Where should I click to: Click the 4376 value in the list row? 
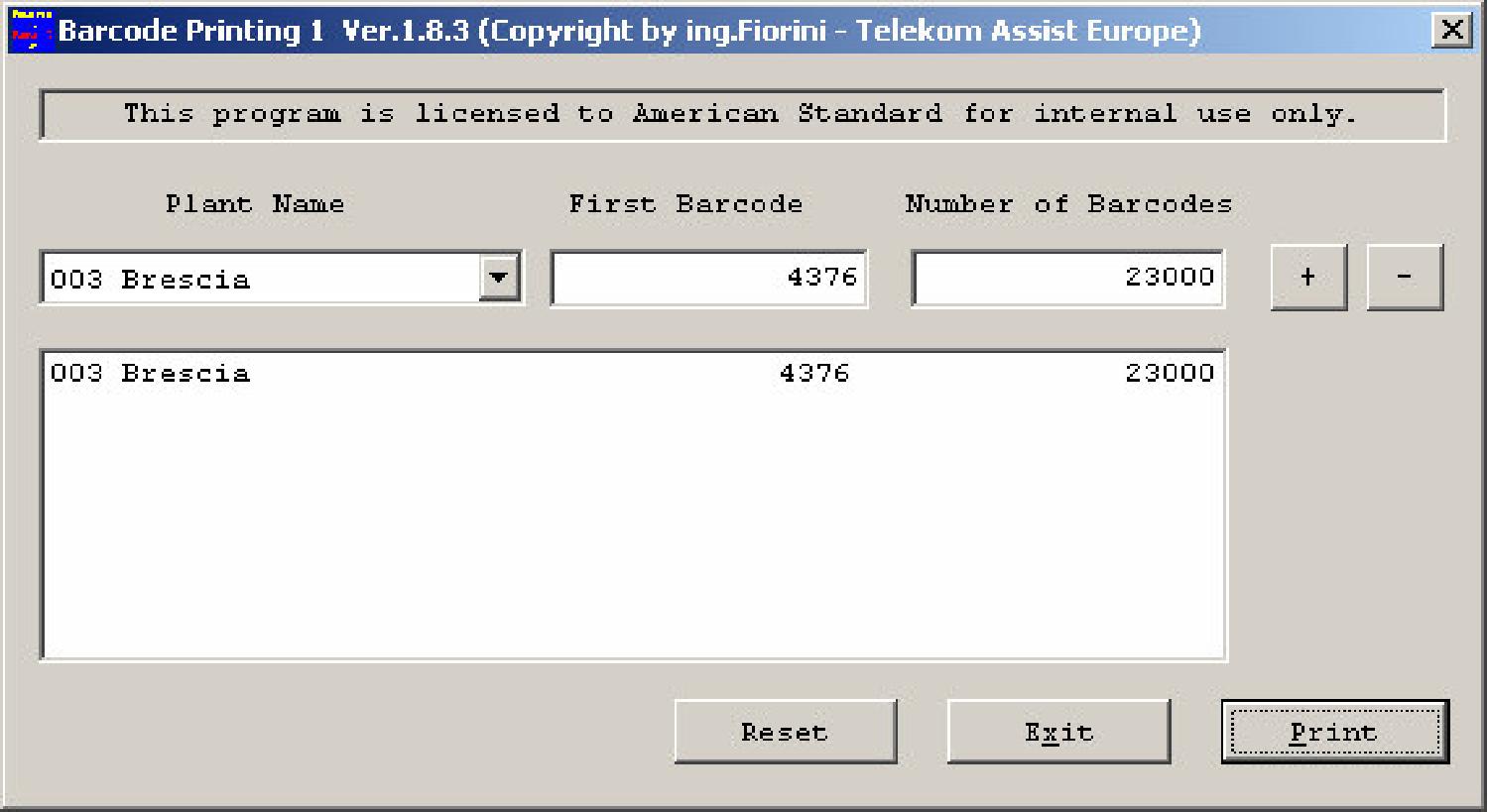814,374
